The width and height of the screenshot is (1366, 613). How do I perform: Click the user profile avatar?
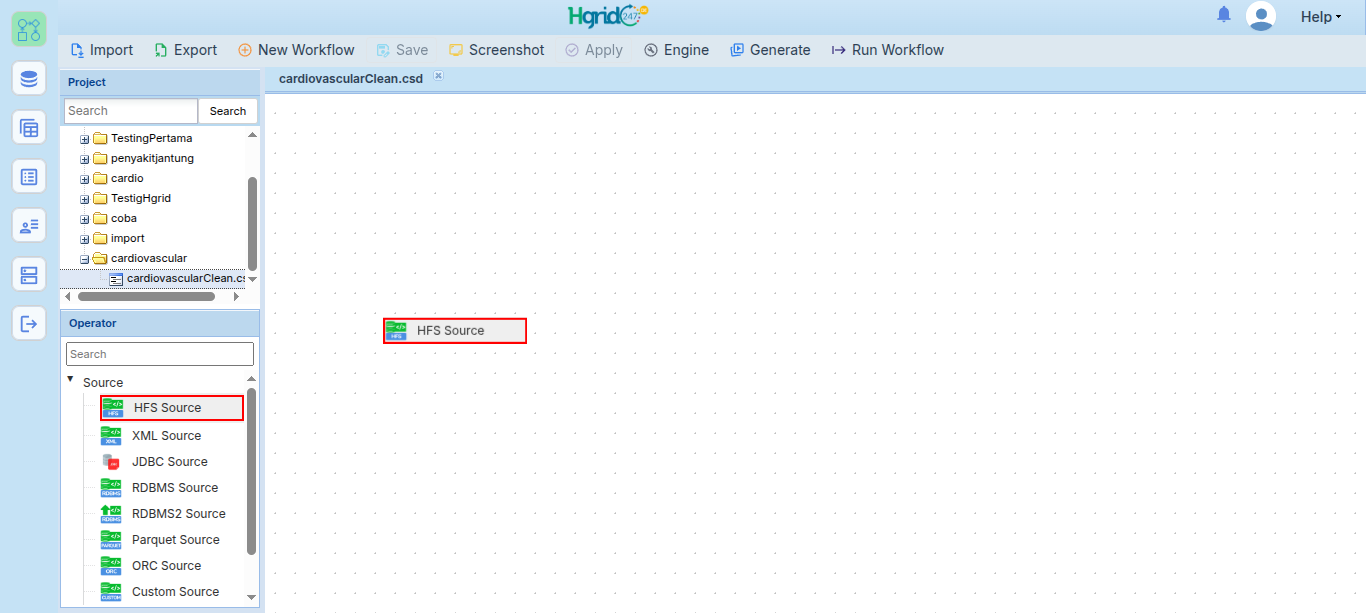tap(1261, 16)
